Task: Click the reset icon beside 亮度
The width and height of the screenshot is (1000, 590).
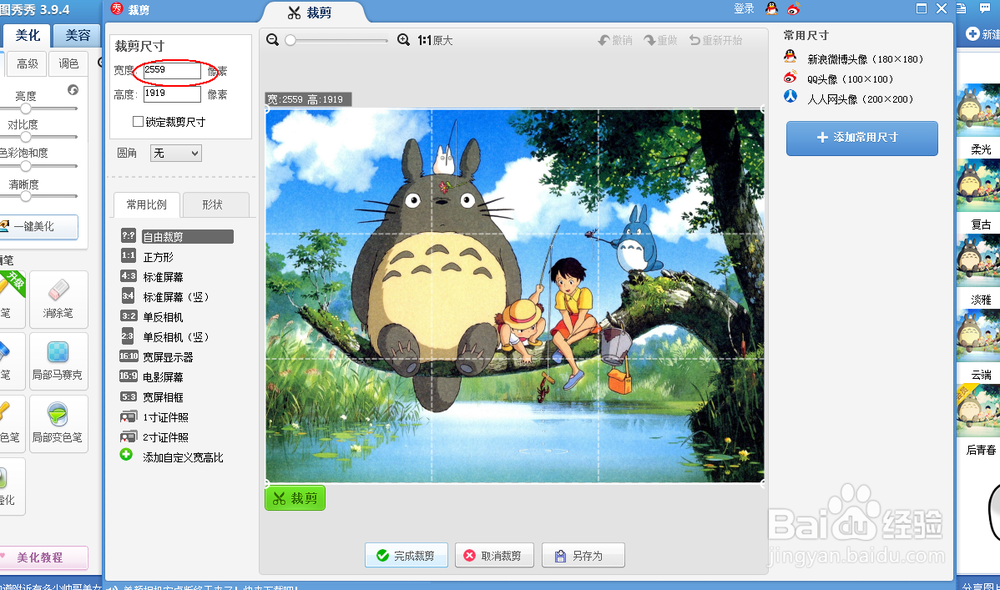Action: (x=73, y=90)
